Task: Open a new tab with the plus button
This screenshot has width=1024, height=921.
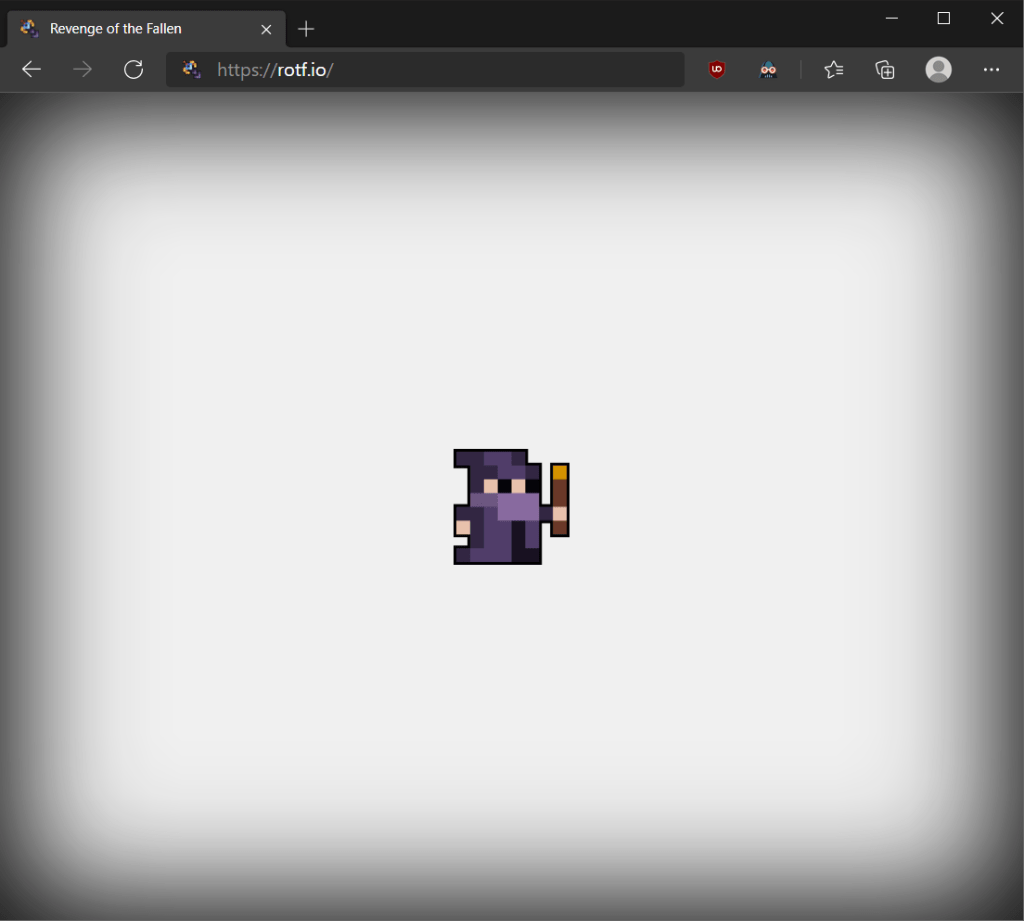Action: [x=306, y=29]
